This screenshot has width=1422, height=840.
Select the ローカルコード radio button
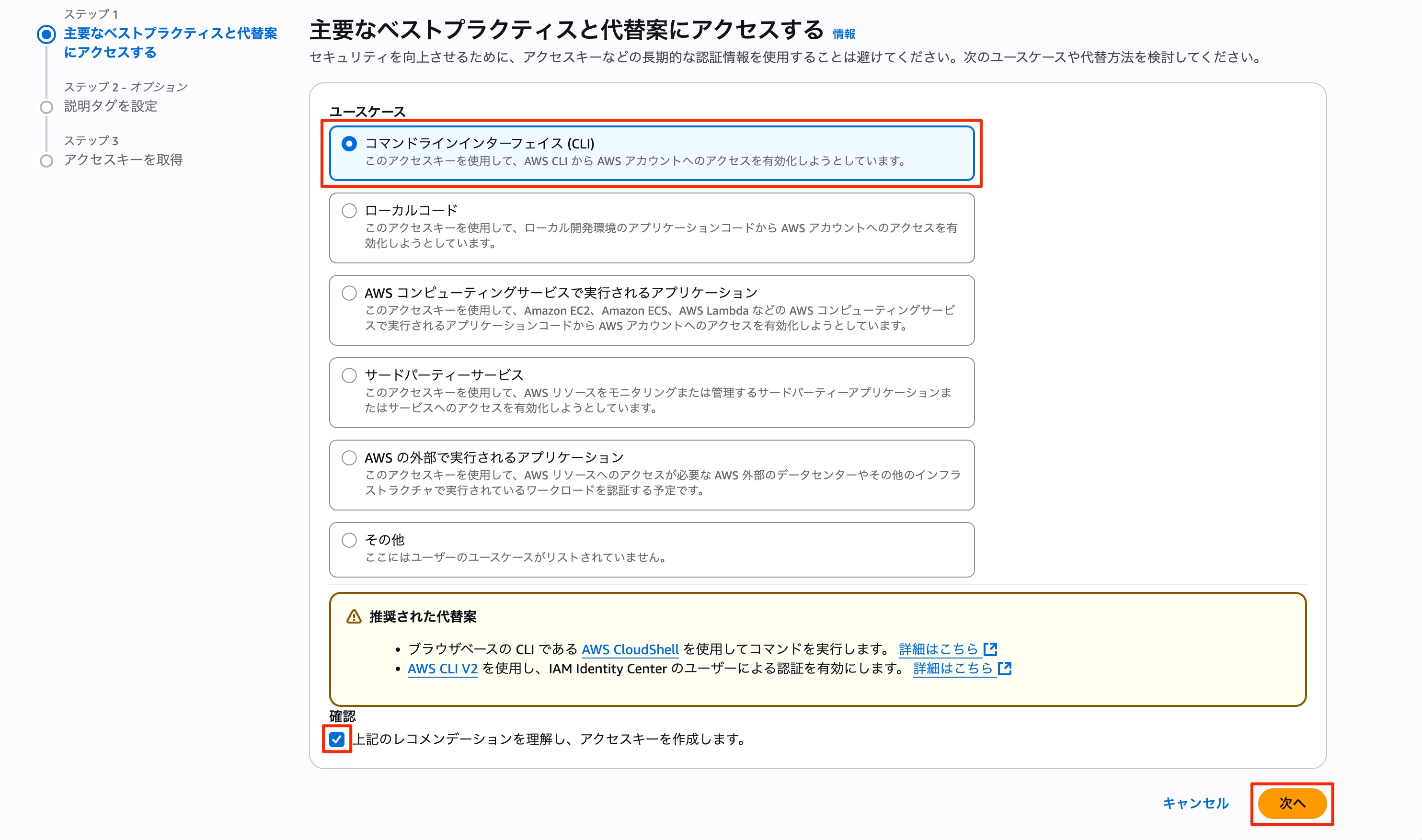tap(349, 210)
